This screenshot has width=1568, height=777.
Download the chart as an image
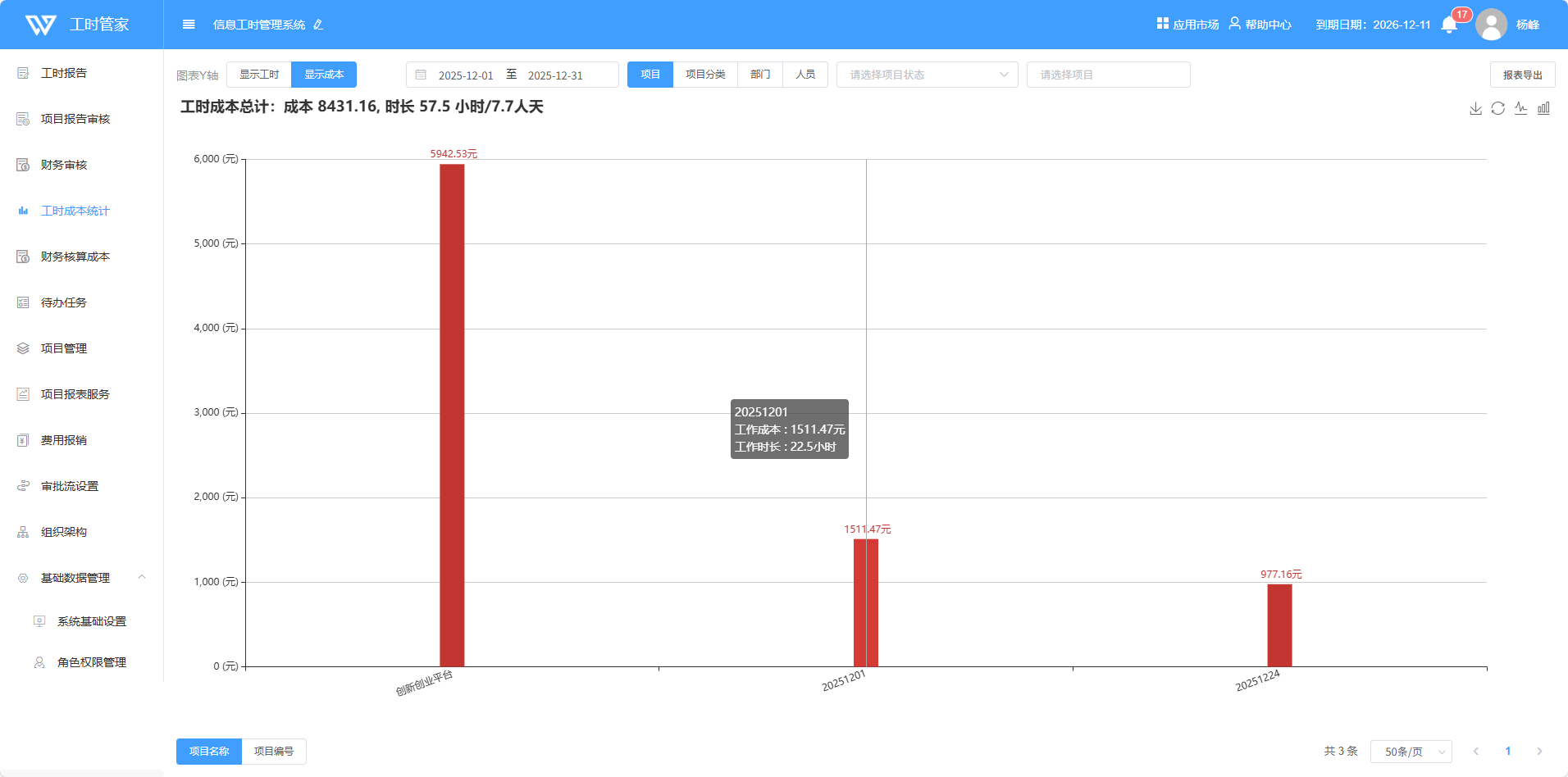[x=1475, y=108]
